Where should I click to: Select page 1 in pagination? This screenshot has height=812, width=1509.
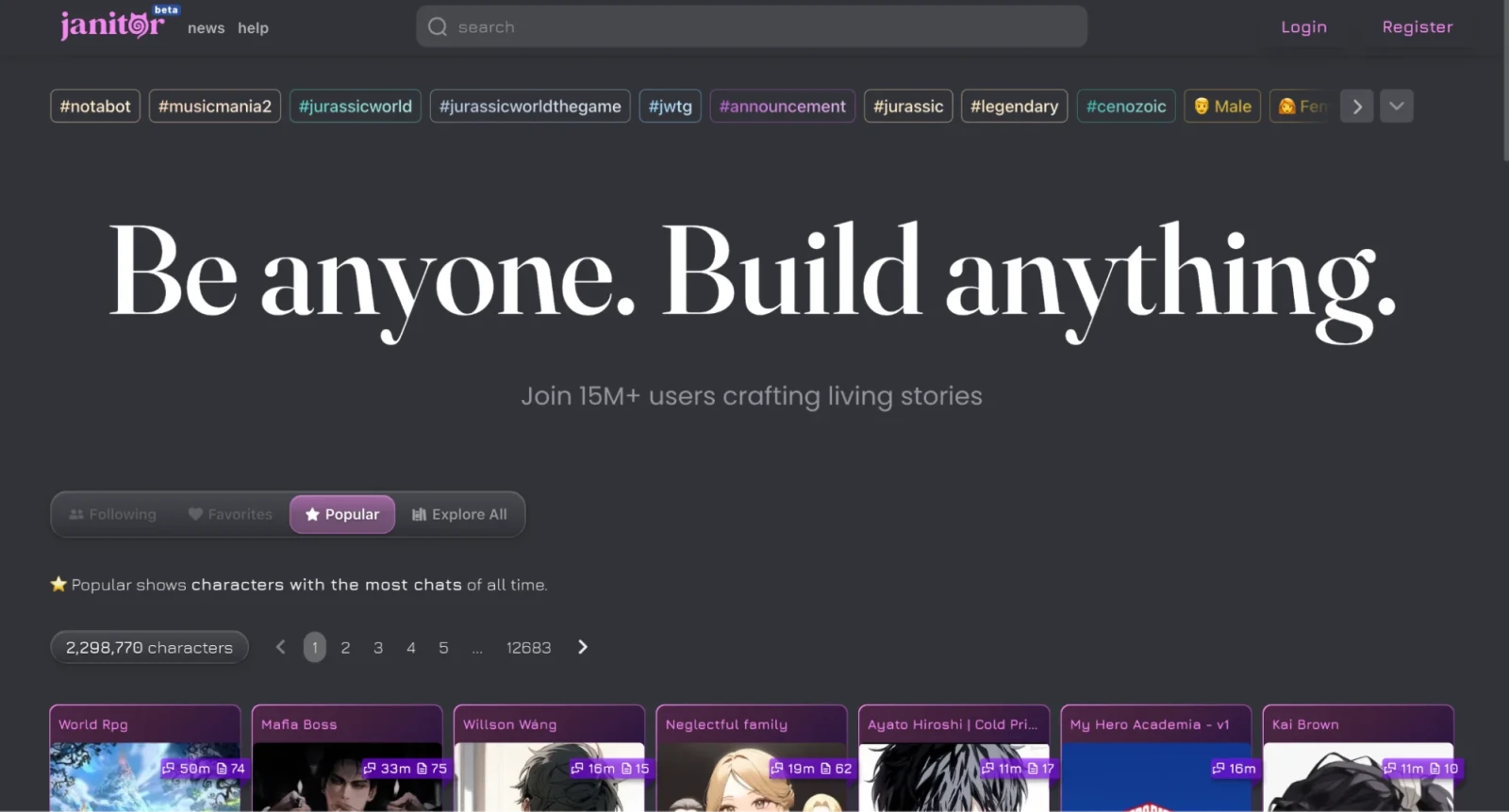point(315,647)
